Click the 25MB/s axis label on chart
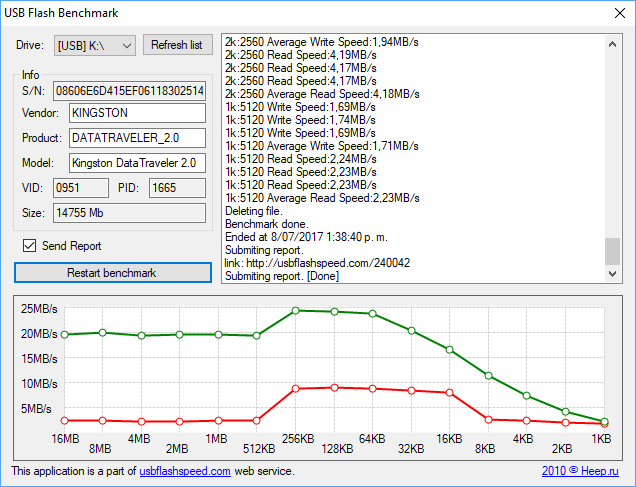Screen dimensions: 636x487 pyautogui.click(x=39, y=309)
